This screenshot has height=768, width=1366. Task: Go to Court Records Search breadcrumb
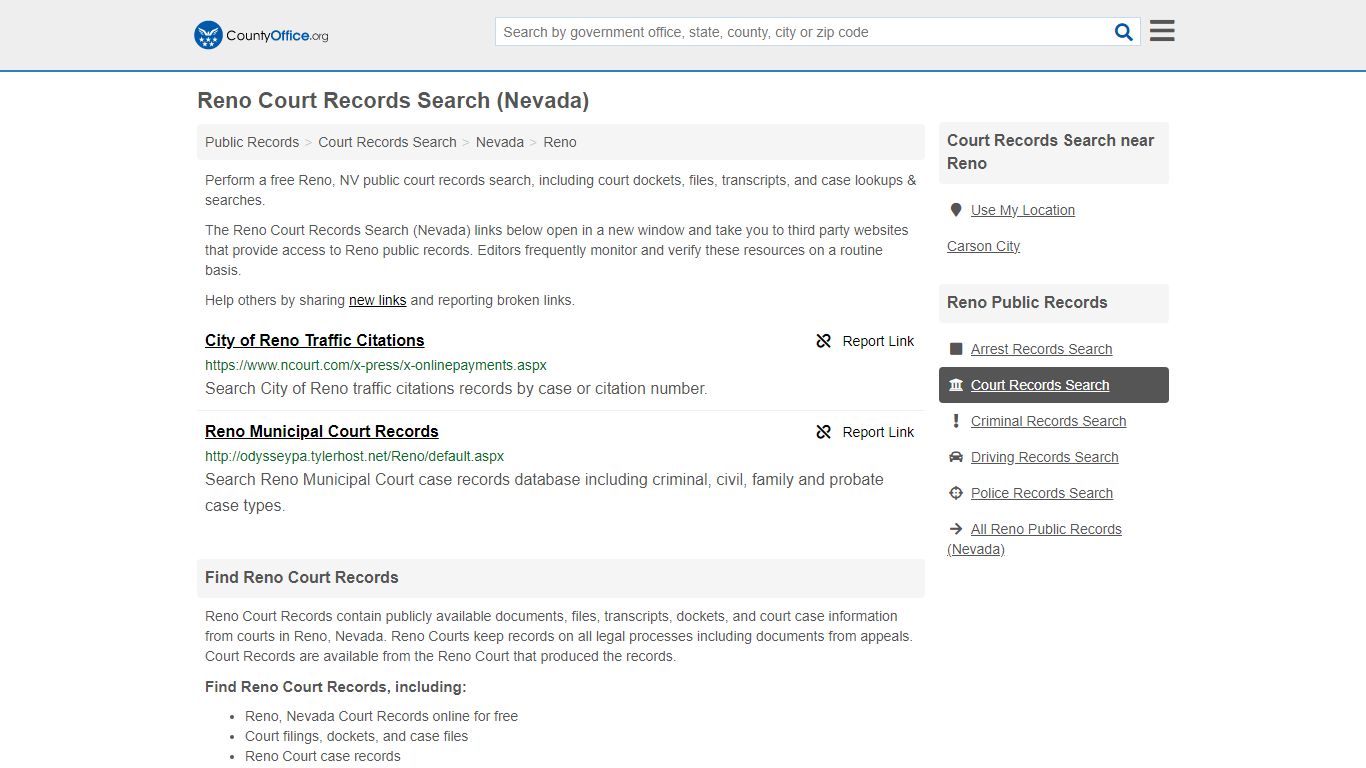click(x=387, y=142)
